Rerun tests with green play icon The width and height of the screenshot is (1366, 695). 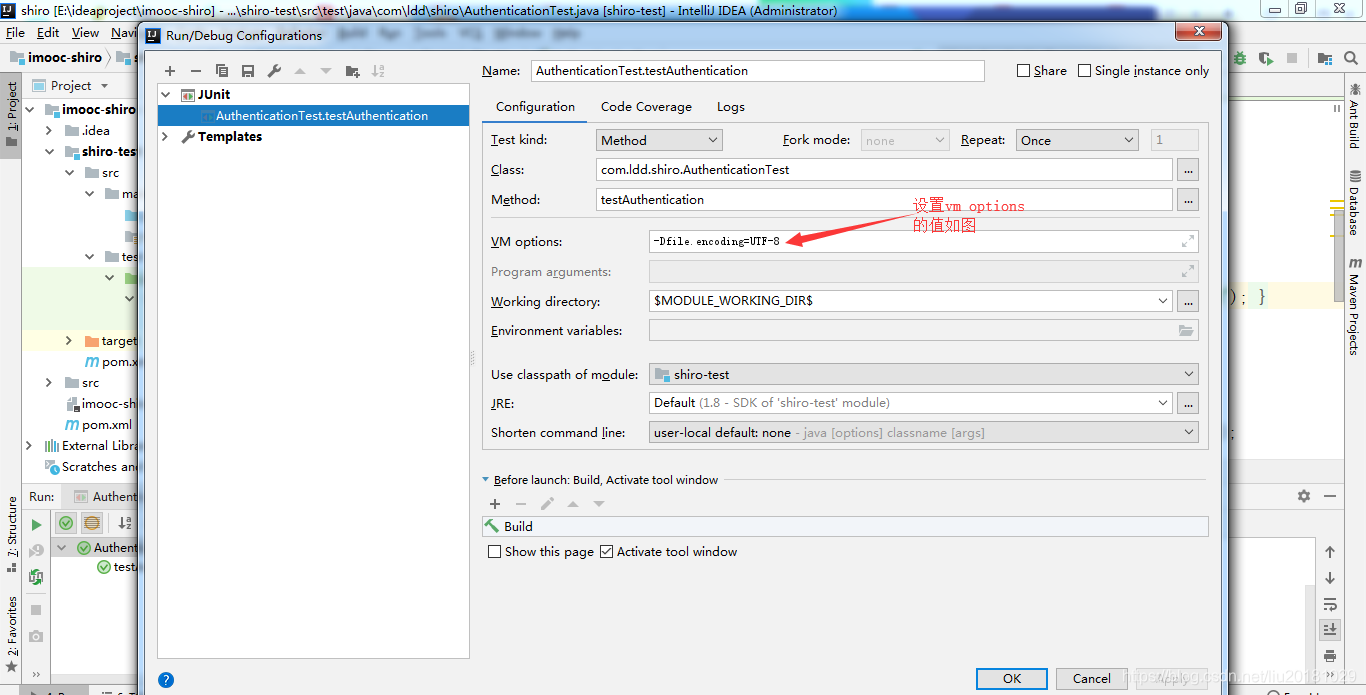(x=36, y=524)
